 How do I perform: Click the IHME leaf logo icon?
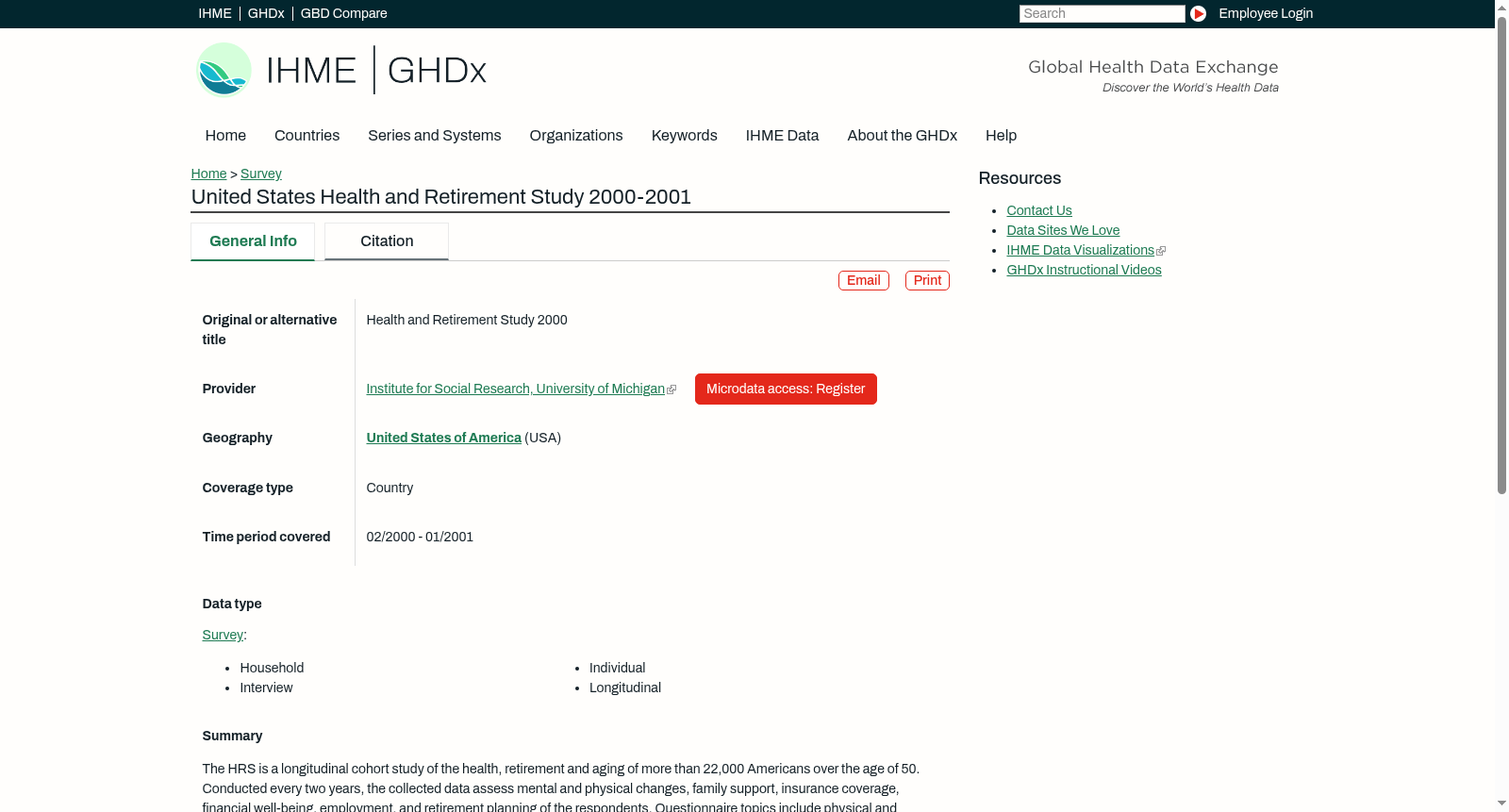(x=224, y=70)
